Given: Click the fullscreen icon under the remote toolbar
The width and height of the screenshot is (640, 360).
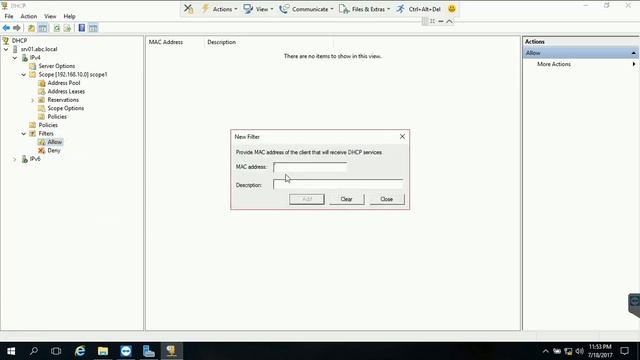Looking at the screenshot, I should click(x=432, y=21).
